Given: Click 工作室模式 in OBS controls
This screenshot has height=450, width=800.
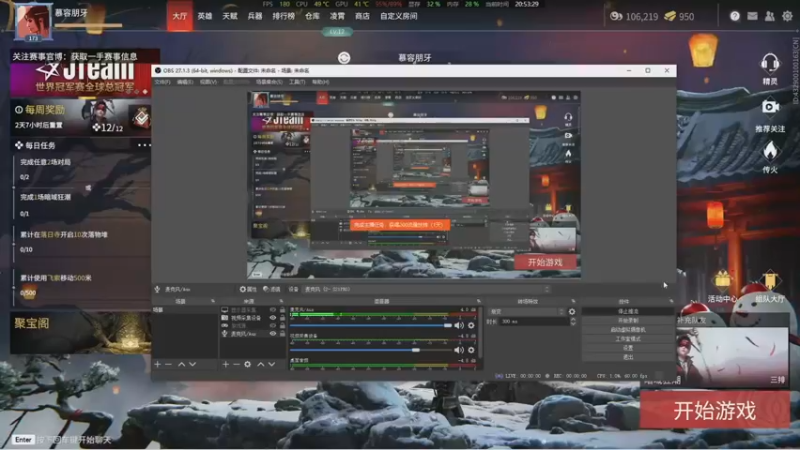Looking at the screenshot, I should coord(628,339).
